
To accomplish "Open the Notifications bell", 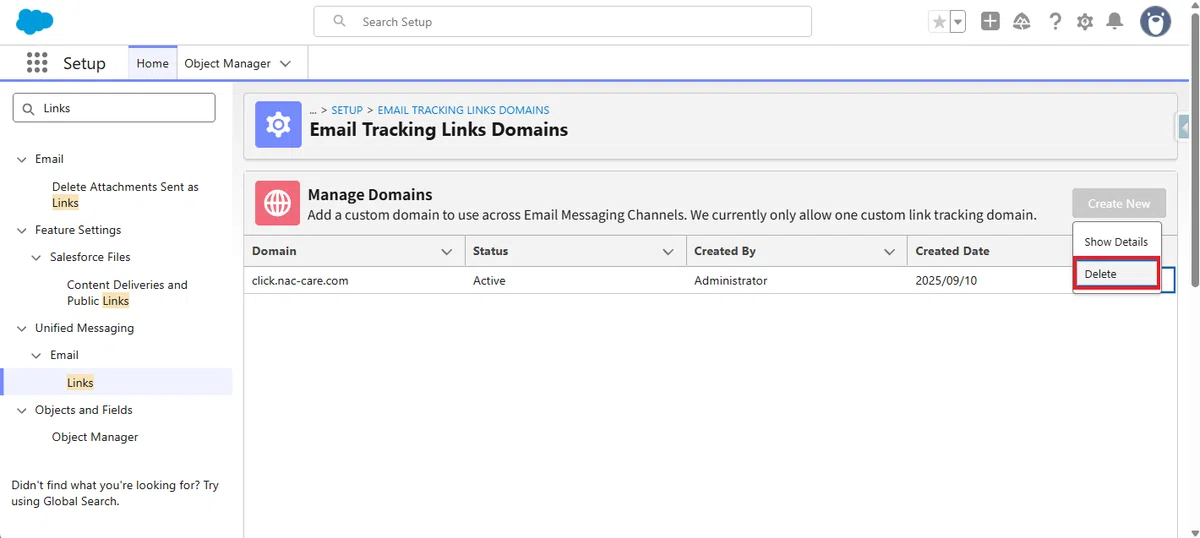I will [x=1115, y=21].
